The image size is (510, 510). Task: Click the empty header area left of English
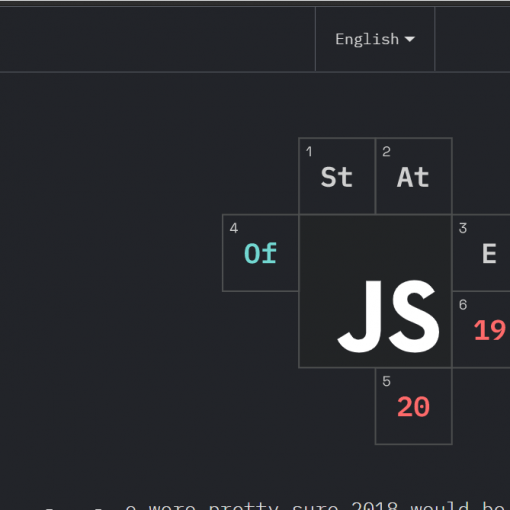[x=158, y=39]
